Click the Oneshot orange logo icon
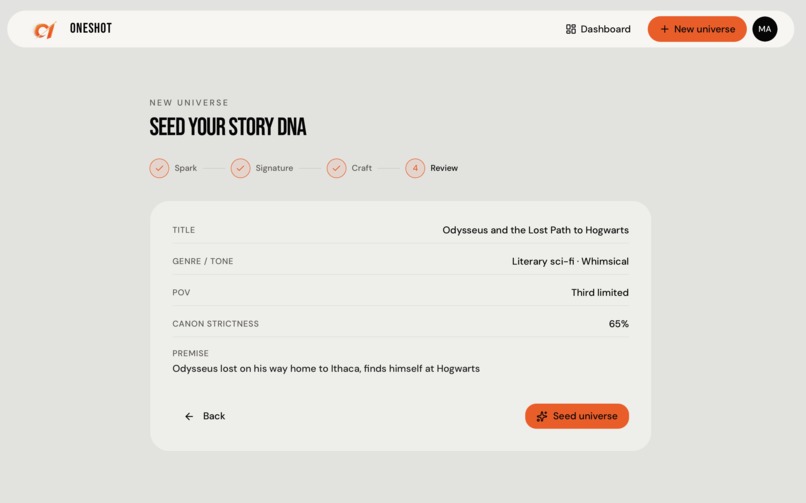Viewport: 806px width, 503px height. [x=45, y=29]
